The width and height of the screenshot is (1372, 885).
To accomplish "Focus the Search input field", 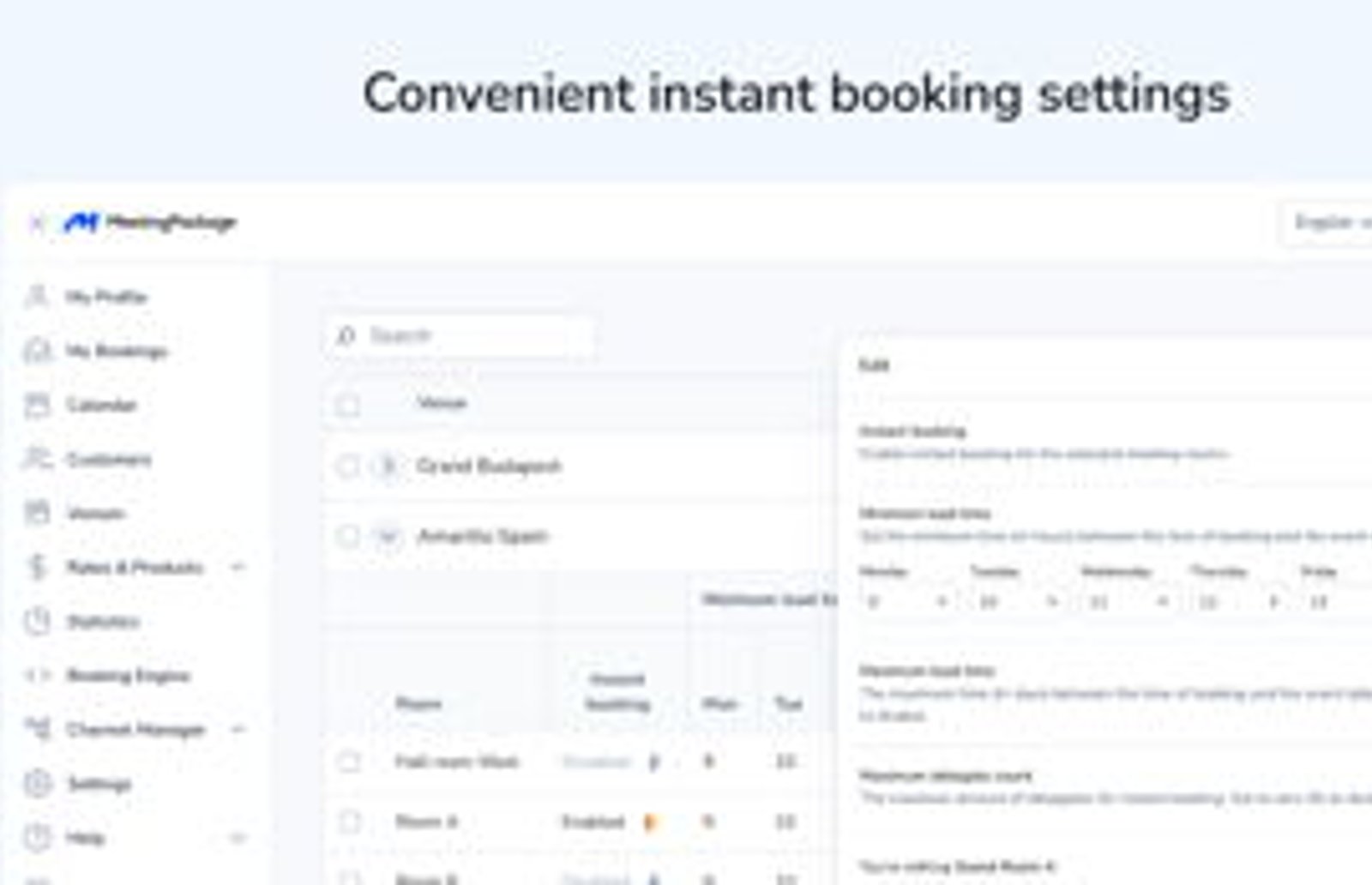I will pos(460,335).
